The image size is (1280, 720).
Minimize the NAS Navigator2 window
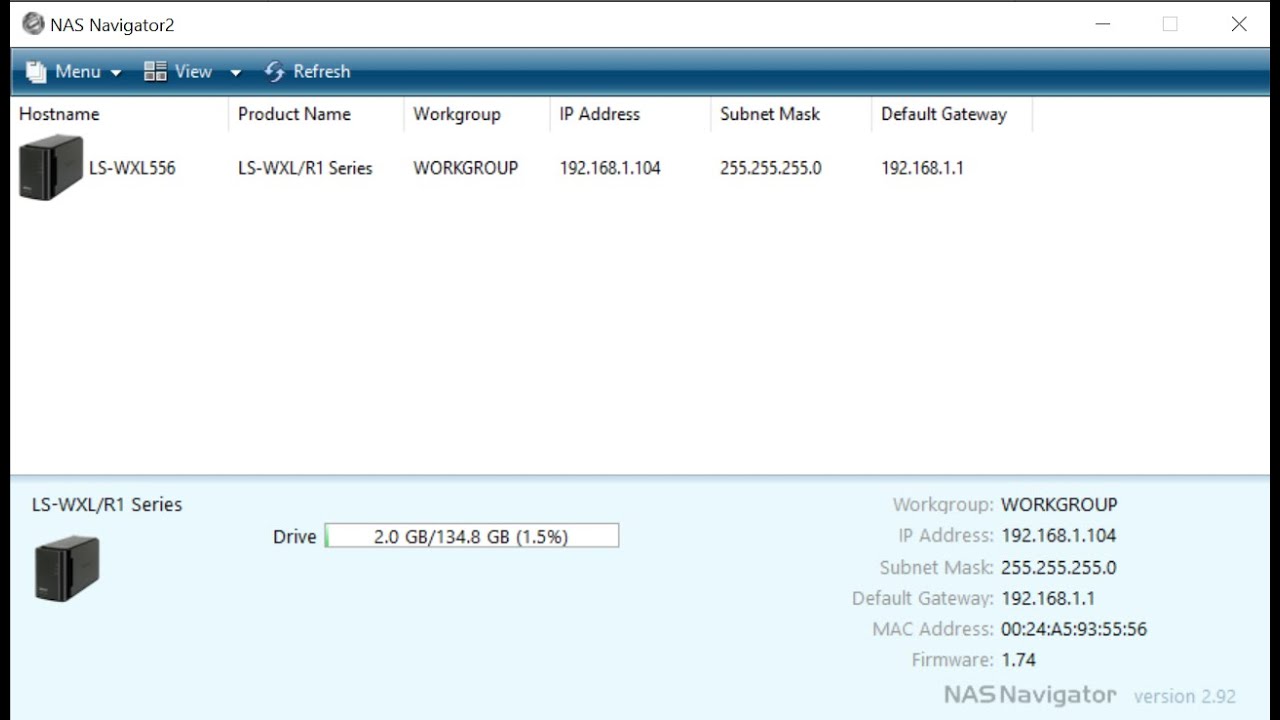1103,24
